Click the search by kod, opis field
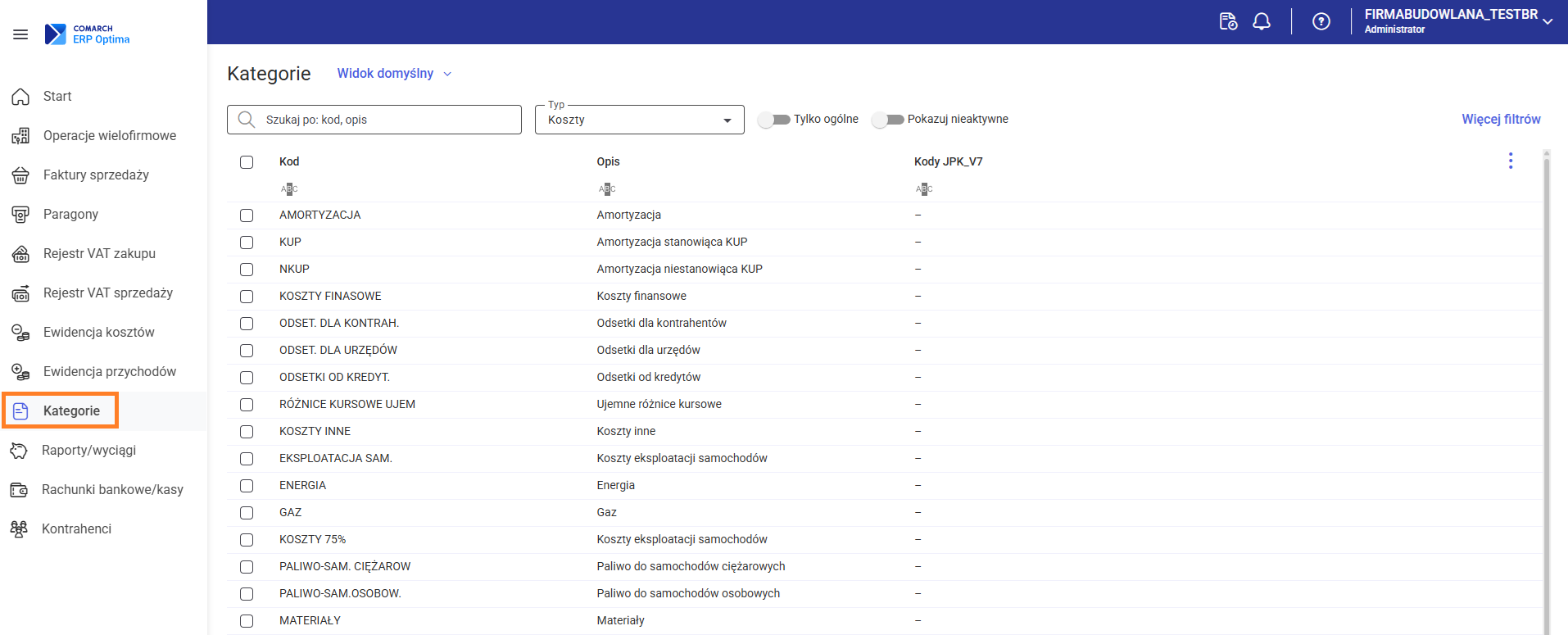 (x=374, y=120)
